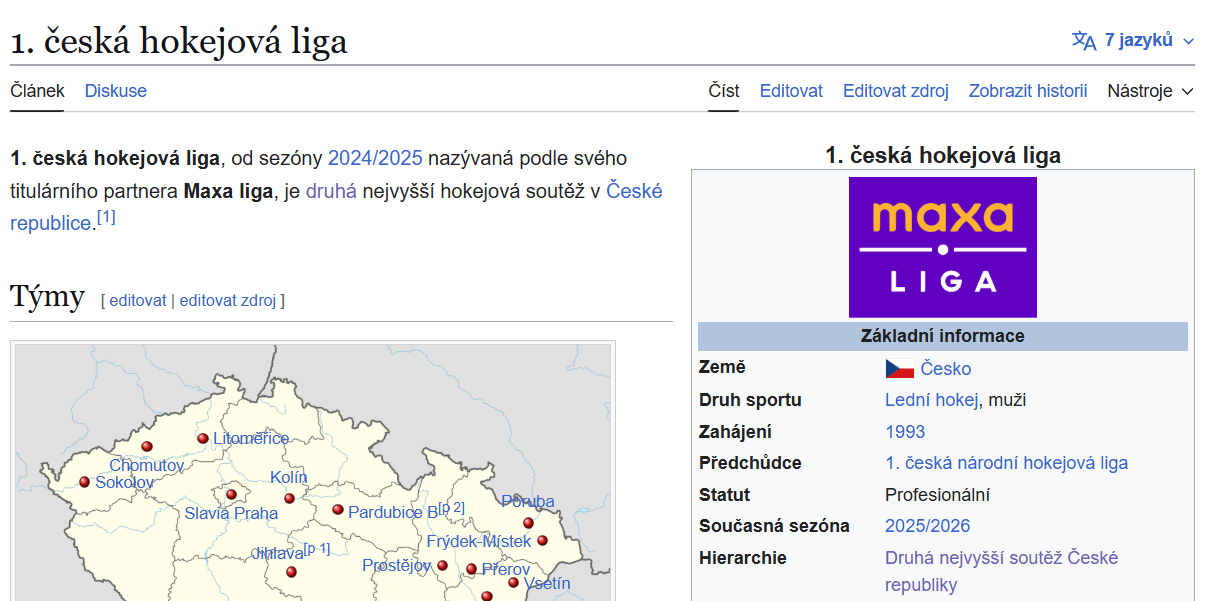Click the red map marker for Chomutov
Image resolution: width=1217 pixels, height=601 pixels.
click(x=147, y=446)
